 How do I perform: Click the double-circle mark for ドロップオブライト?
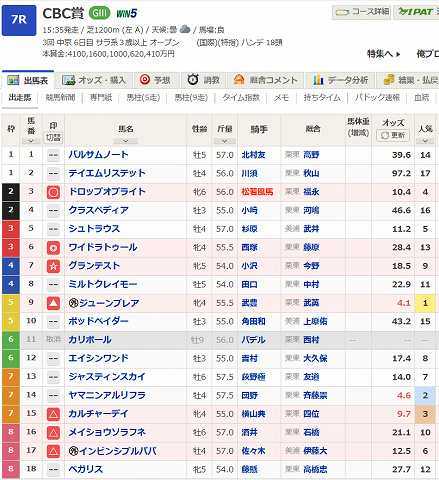pos(53,192)
